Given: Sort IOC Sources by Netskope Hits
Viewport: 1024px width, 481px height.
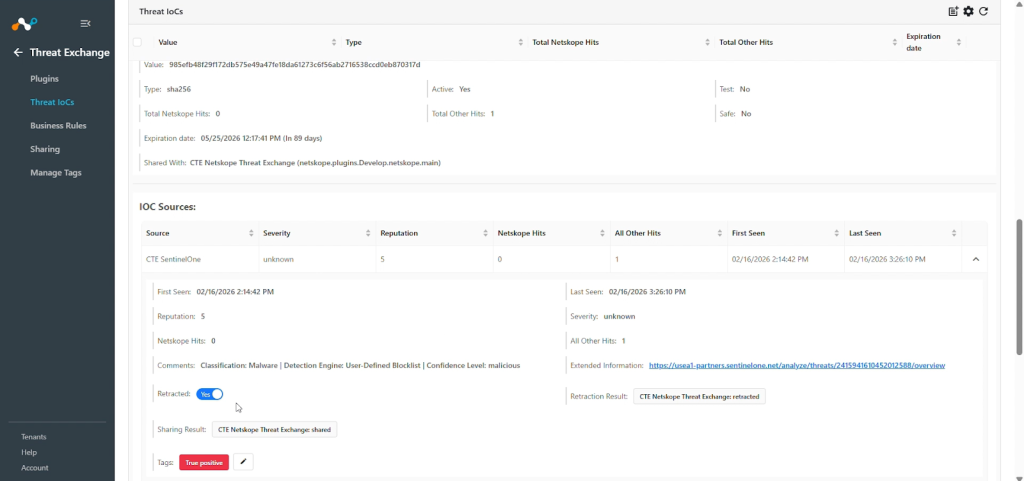Looking at the screenshot, I should point(603,233).
